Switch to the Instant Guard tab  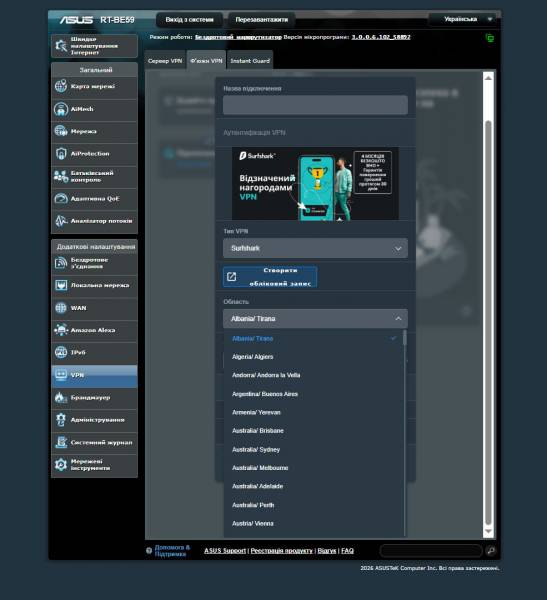pos(250,60)
